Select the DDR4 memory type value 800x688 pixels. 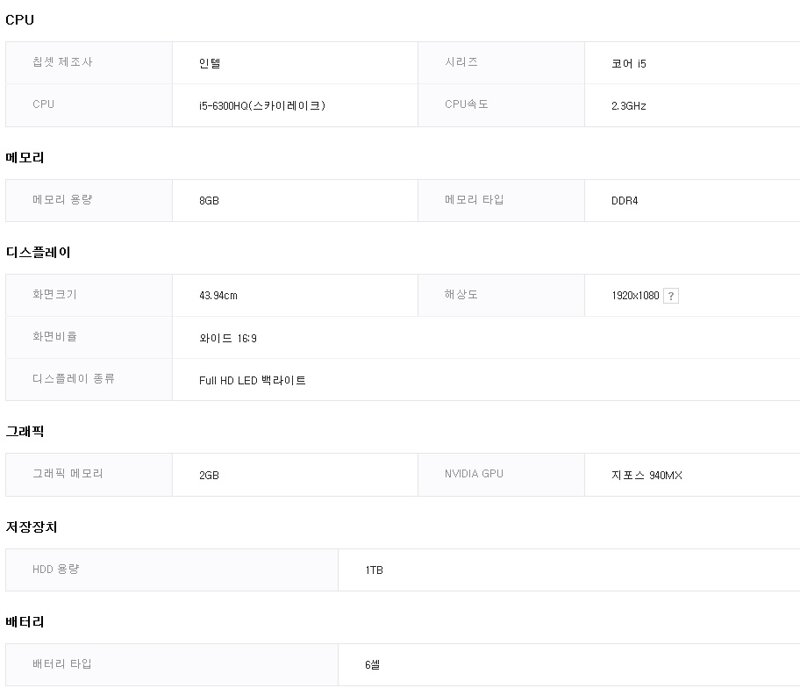coord(624,201)
